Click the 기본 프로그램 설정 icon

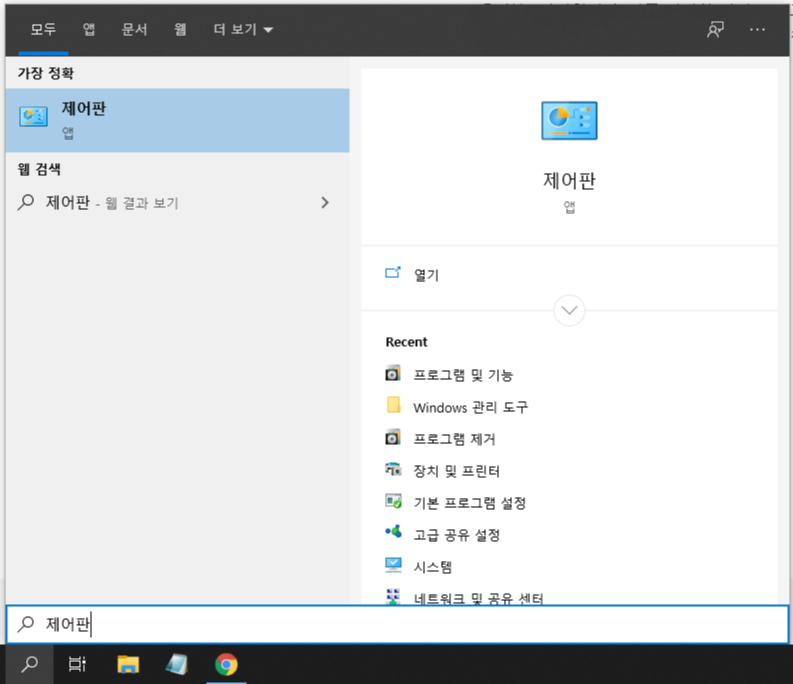(393, 501)
